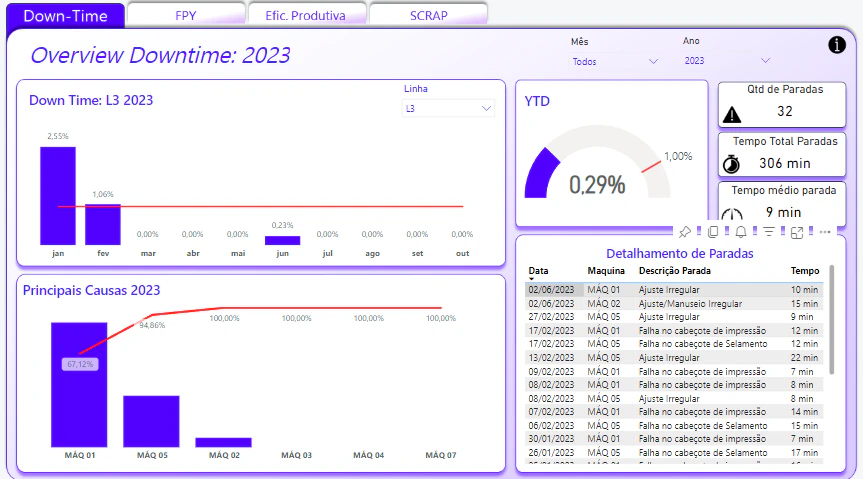Image resolution: width=863 pixels, height=479 pixels.
Task: Click the 06/02/2023 date cell
Action: pos(551,426)
